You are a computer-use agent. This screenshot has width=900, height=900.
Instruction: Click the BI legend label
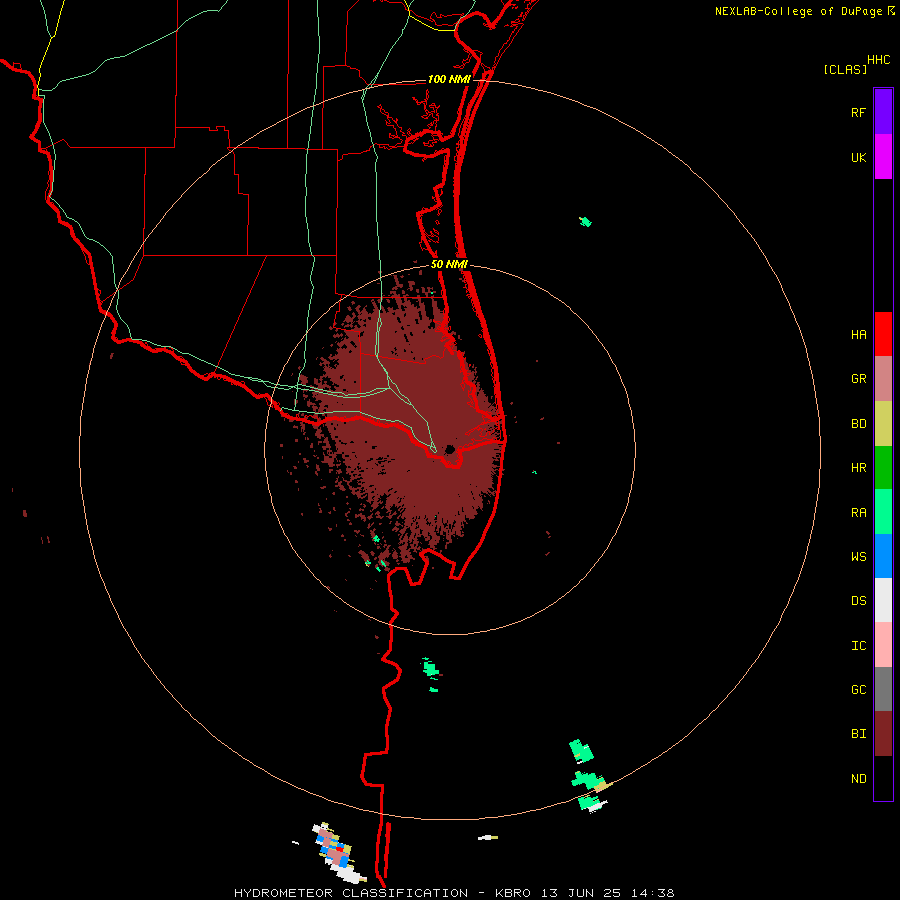pyautogui.click(x=858, y=734)
